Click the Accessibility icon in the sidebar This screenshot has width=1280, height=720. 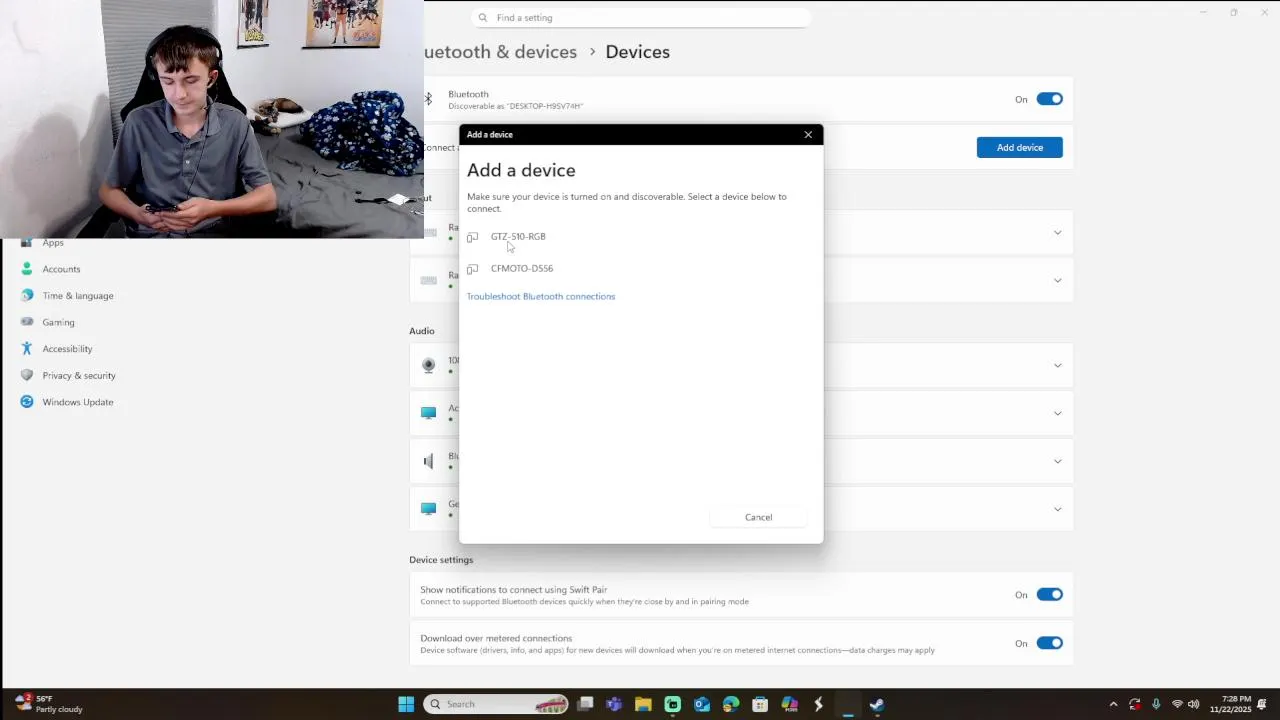pyautogui.click(x=26, y=348)
